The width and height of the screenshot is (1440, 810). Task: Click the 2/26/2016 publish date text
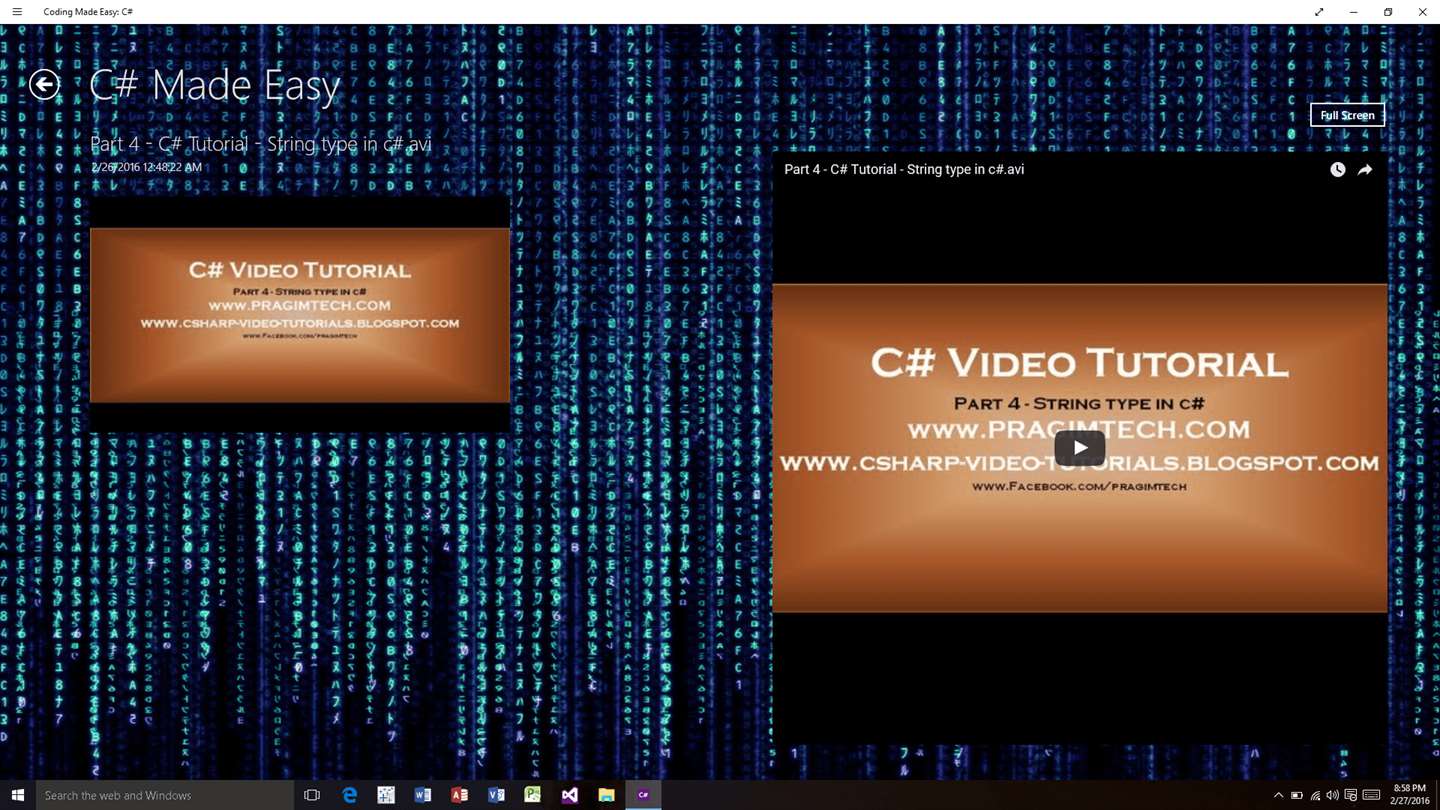click(146, 167)
